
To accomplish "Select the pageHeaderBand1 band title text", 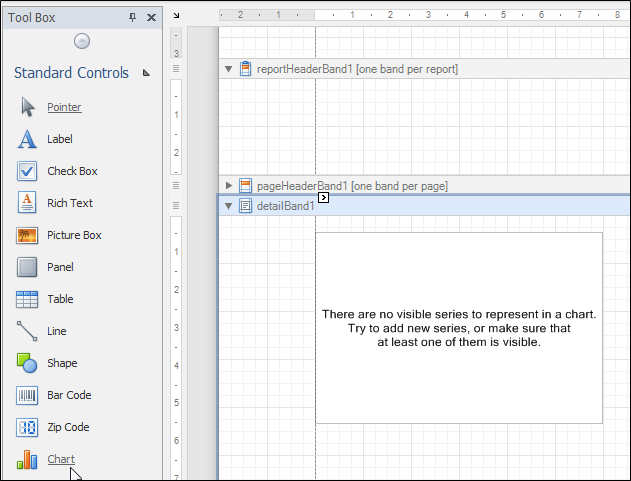I will tap(352, 186).
